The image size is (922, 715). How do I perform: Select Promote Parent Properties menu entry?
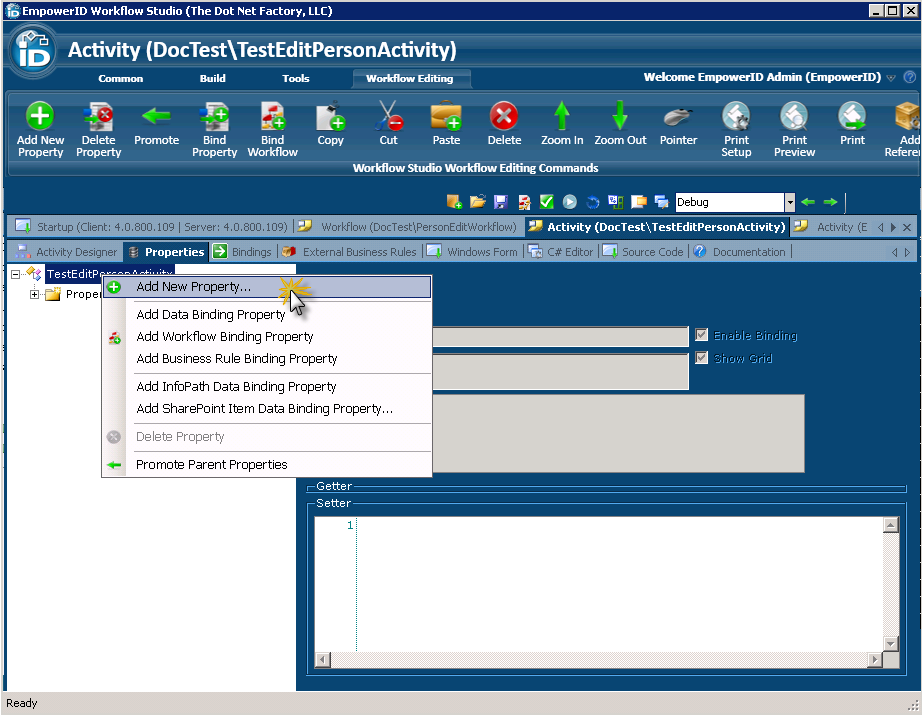click(214, 466)
